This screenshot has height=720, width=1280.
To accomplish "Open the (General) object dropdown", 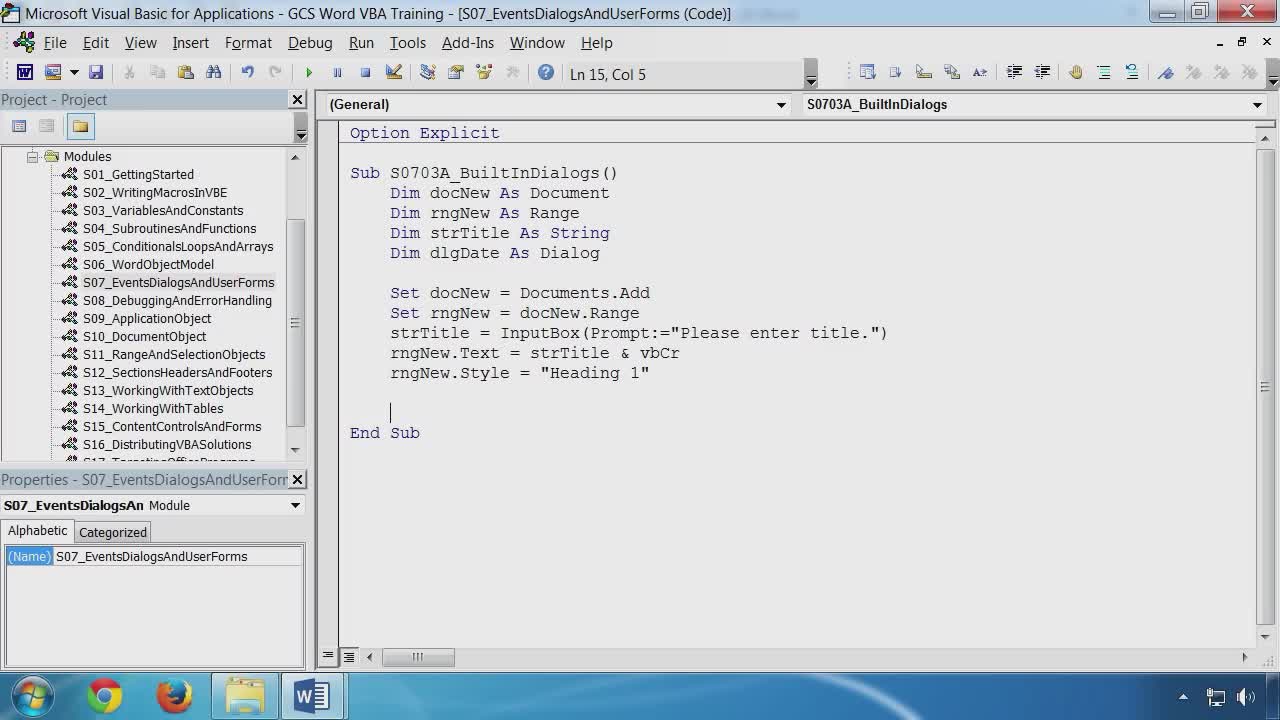I will point(781,105).
